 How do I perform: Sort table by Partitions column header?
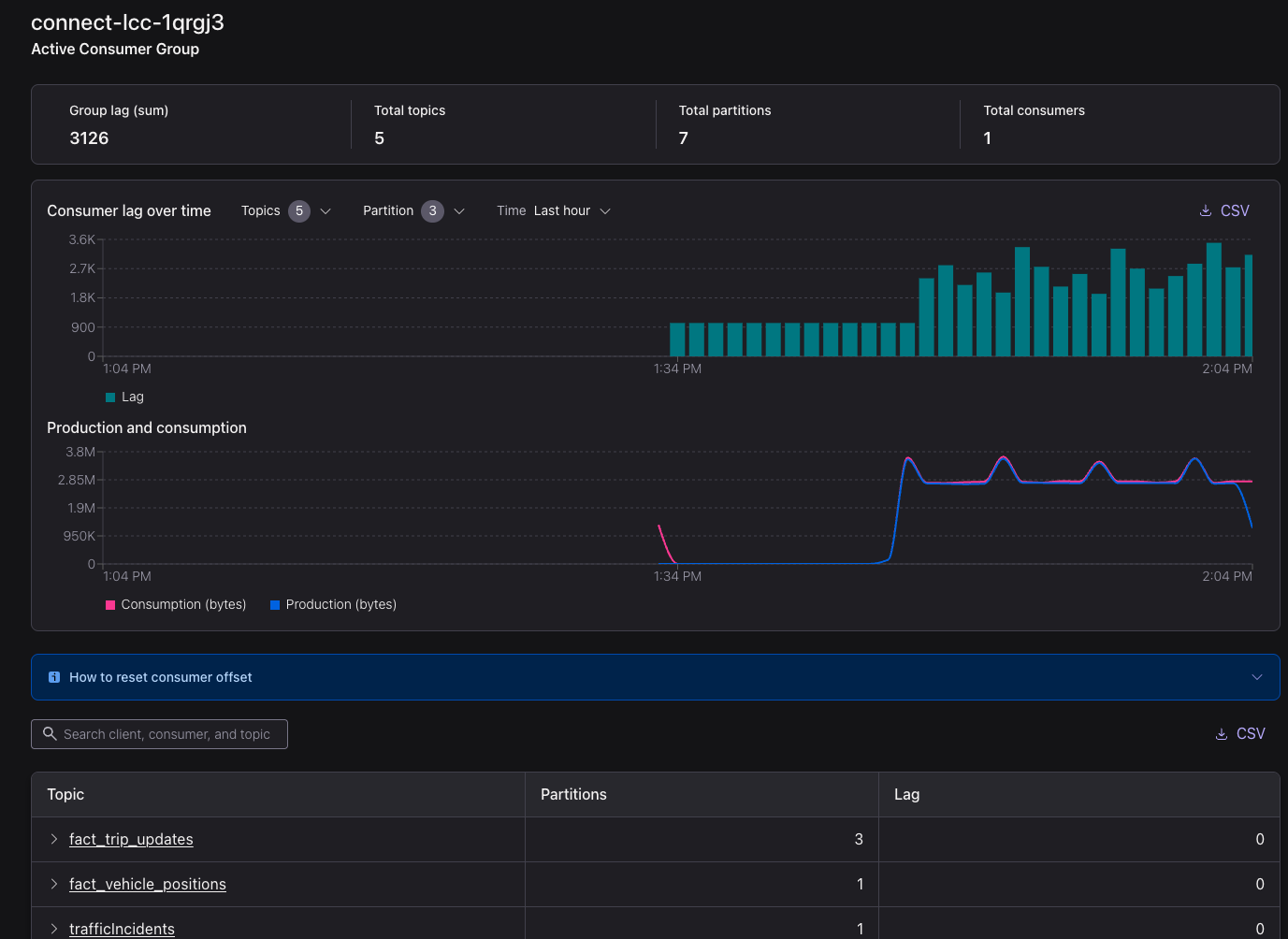point(573,794)
